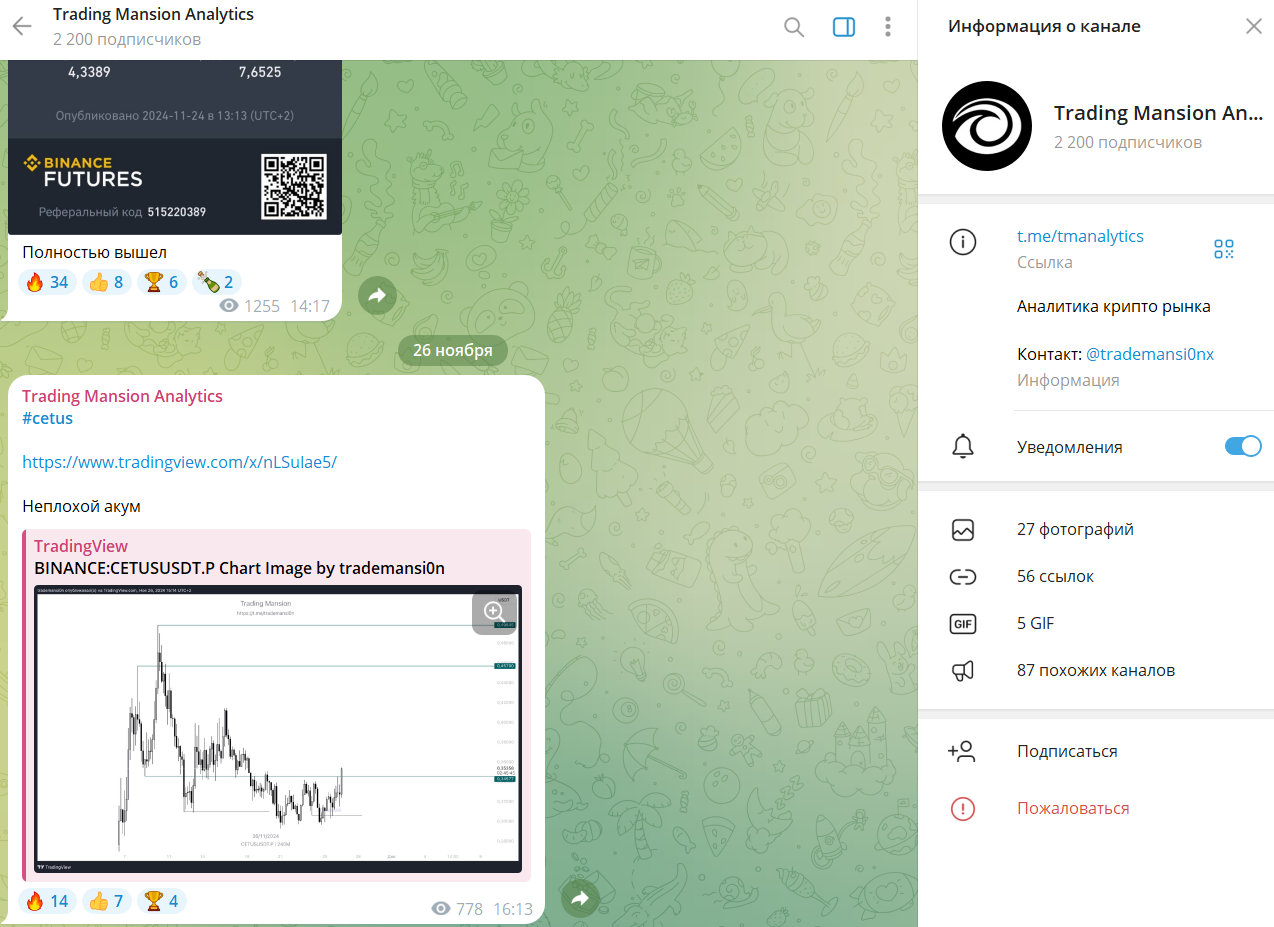Screen dimensions: 1274x927
Task: Close the channel info panel
Action: click(1254, 27)
